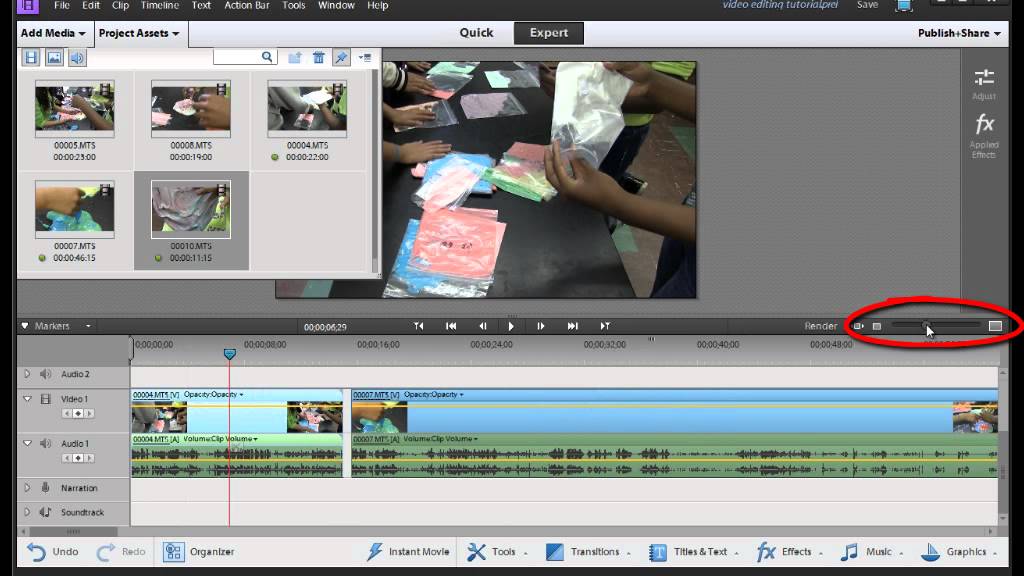Click the search field in Project Assets
The image size is (1024, 576).
[245, 57]
